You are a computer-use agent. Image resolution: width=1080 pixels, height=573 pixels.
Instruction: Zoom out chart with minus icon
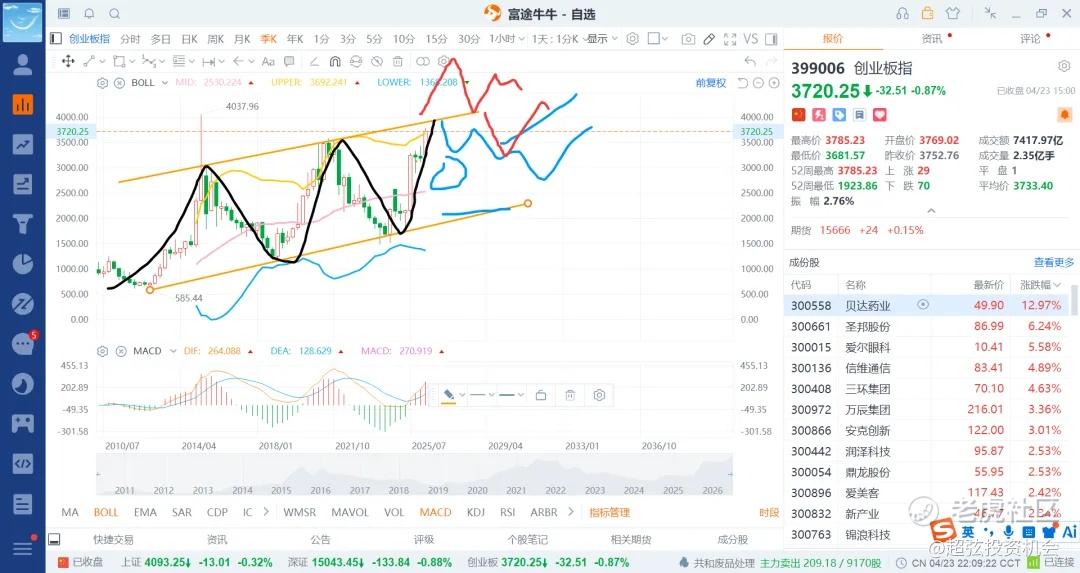coord(758,83)
